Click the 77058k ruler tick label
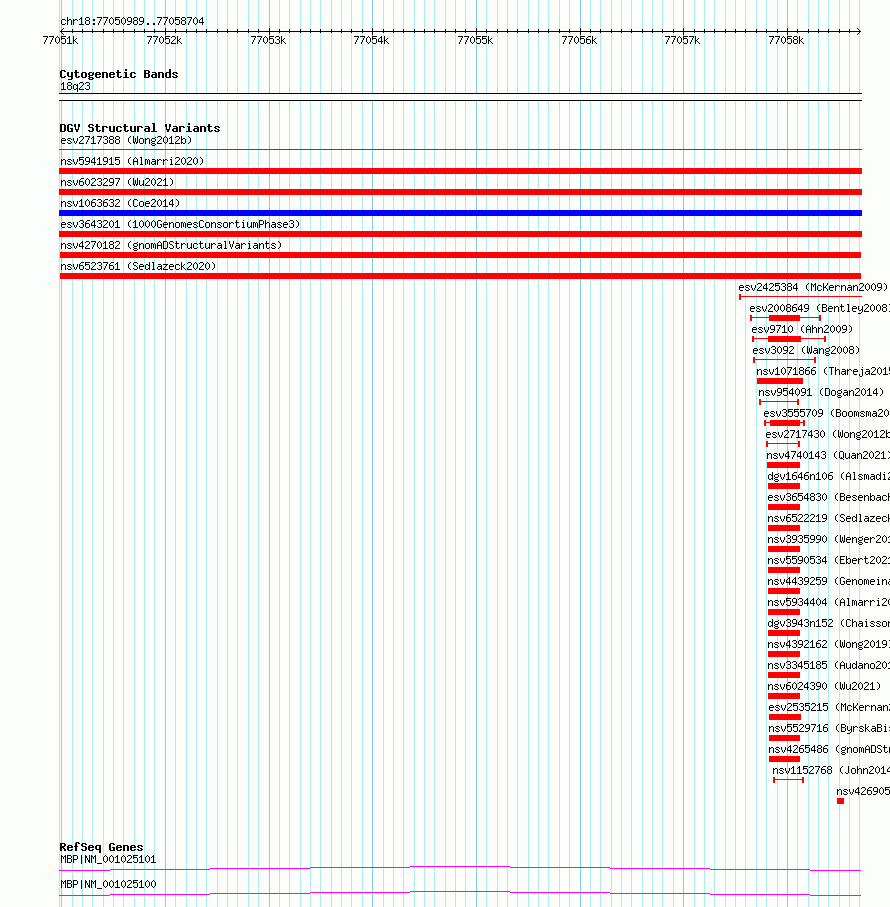 point(786,40)
